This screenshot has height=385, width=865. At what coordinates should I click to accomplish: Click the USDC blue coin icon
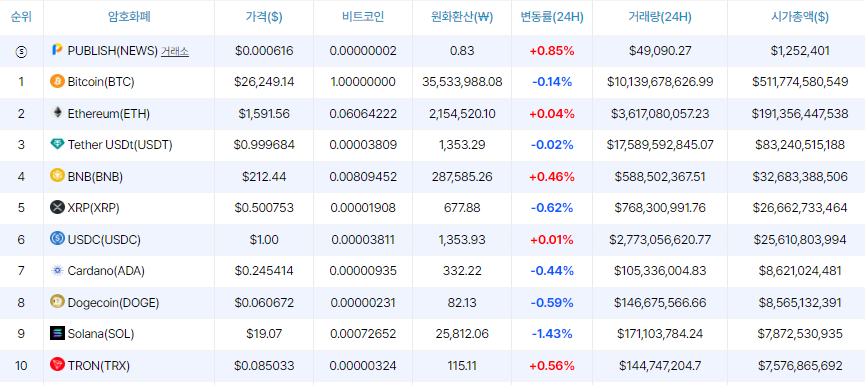(x=57, y=239)
